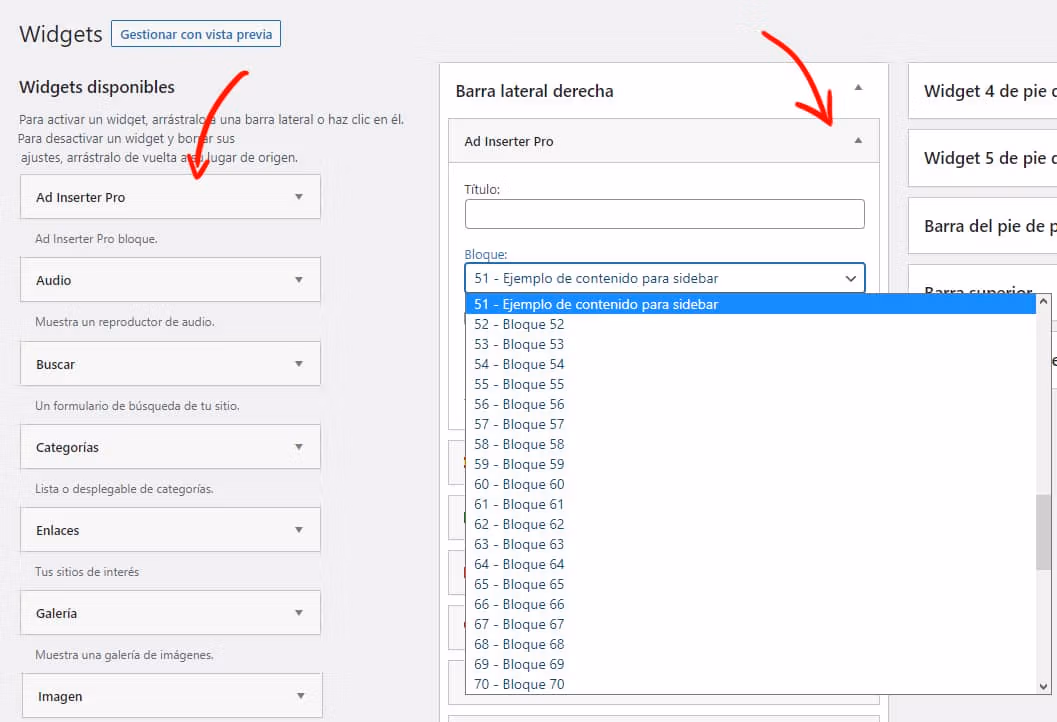Select option 55 - Bloque 55

(750, 384)
